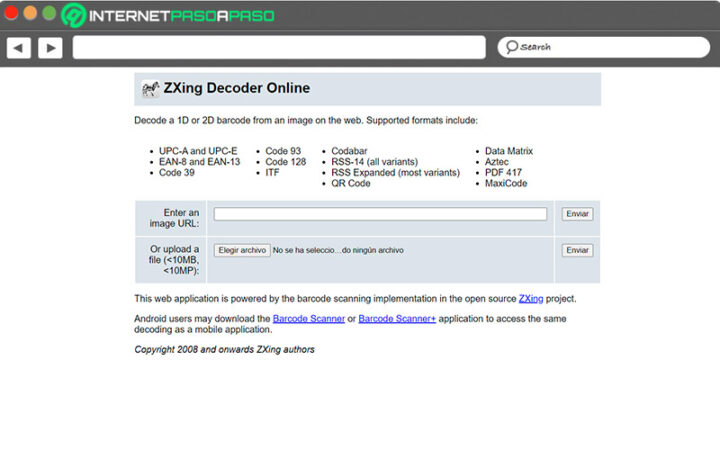Click the magnifier icon in search box
Viewport: 720px width, 450px height.
[x=511, y=47]
